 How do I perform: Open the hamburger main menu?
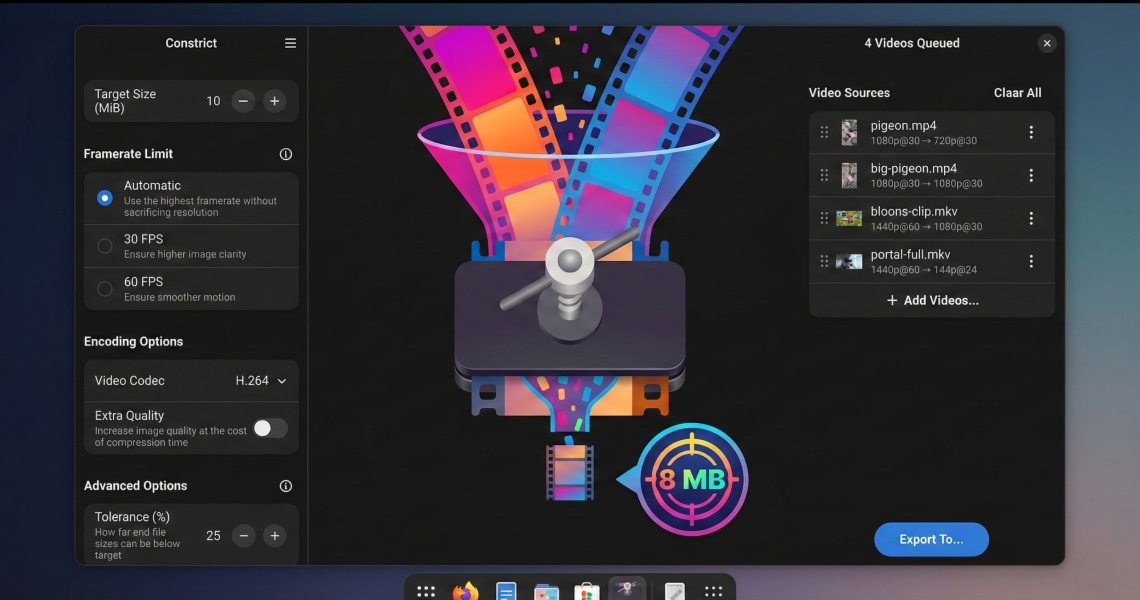point(290,43)
